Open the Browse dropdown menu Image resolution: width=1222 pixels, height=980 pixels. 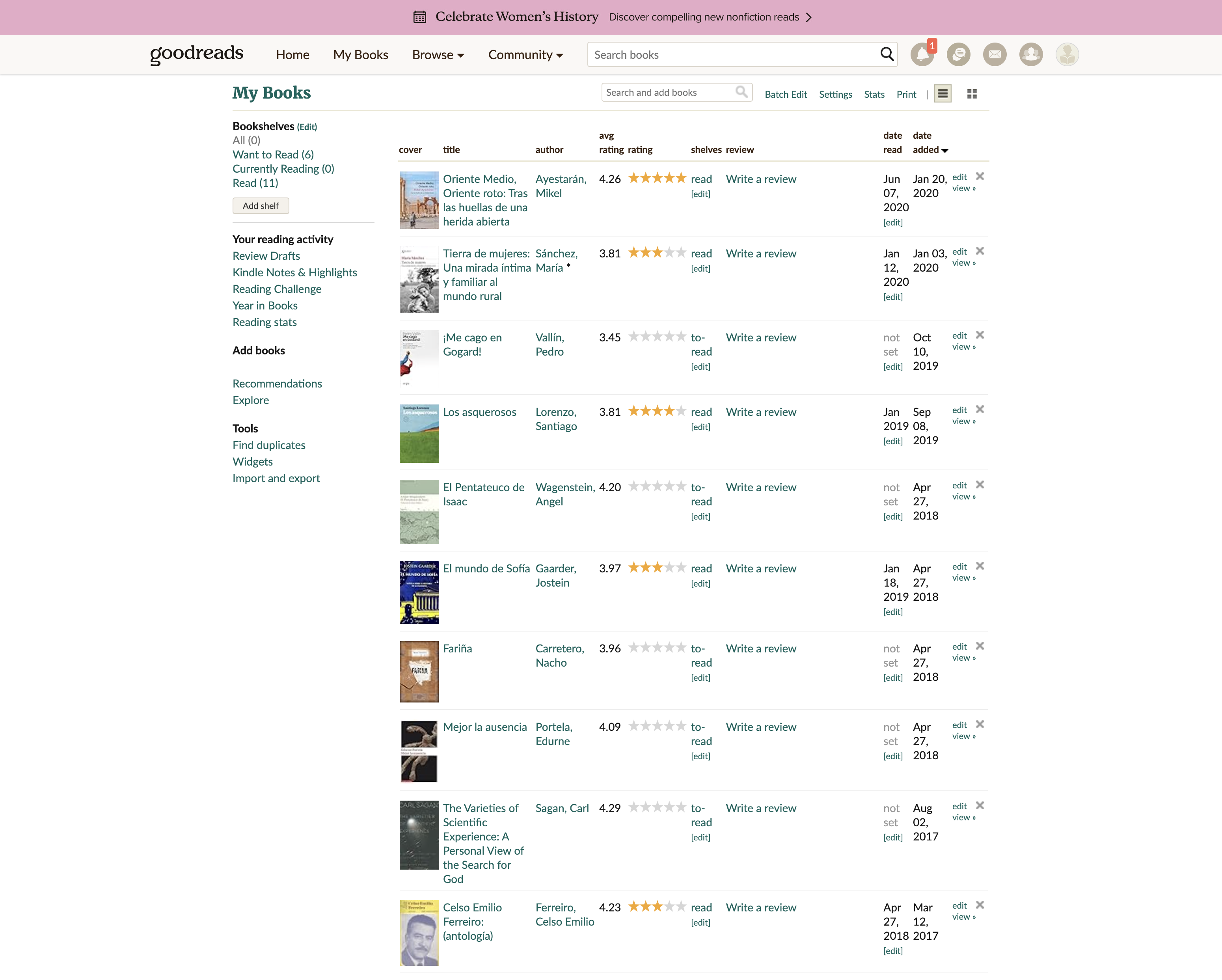coord(437,54)
